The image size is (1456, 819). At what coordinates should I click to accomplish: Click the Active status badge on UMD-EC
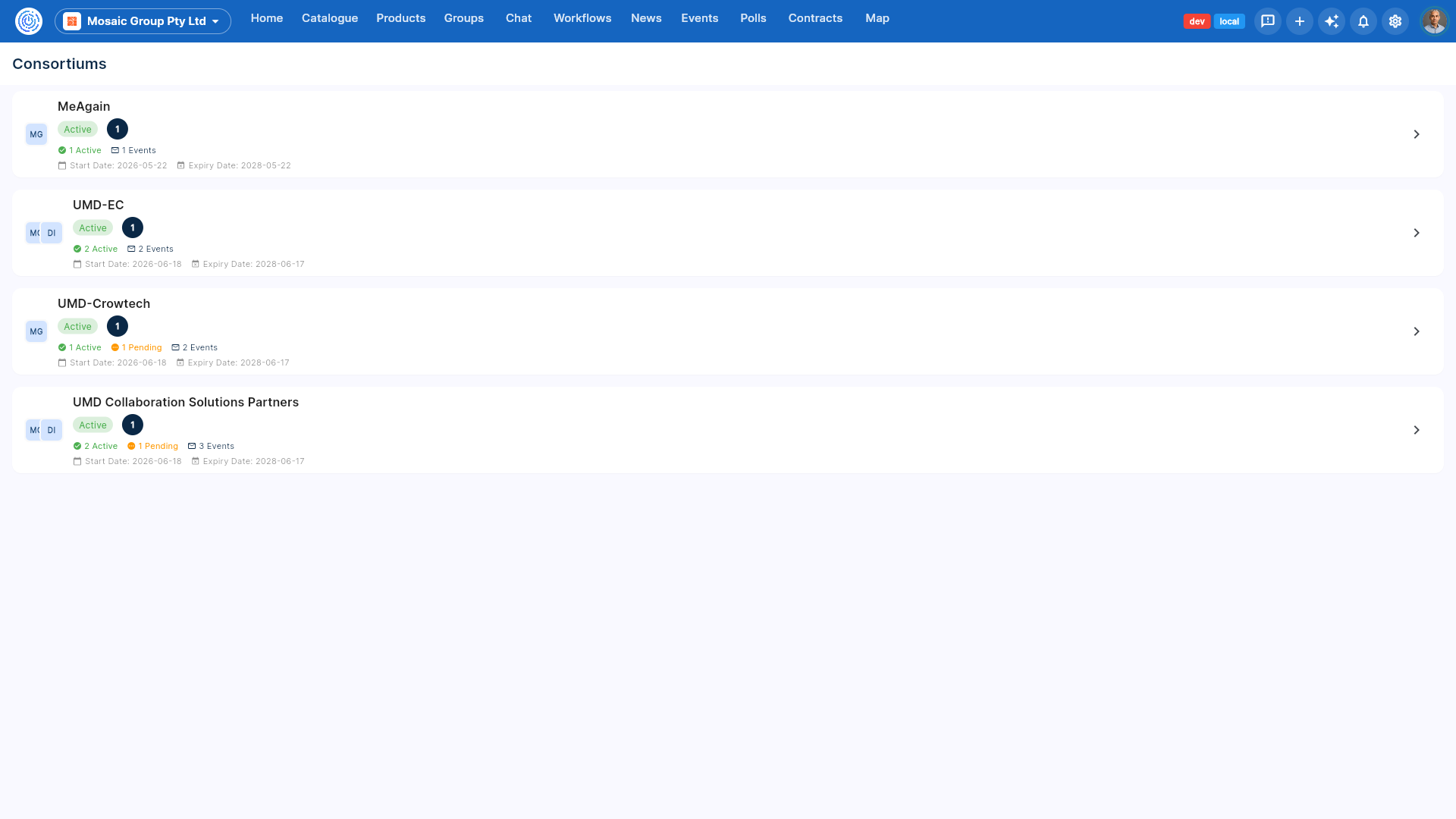[93, 227]
